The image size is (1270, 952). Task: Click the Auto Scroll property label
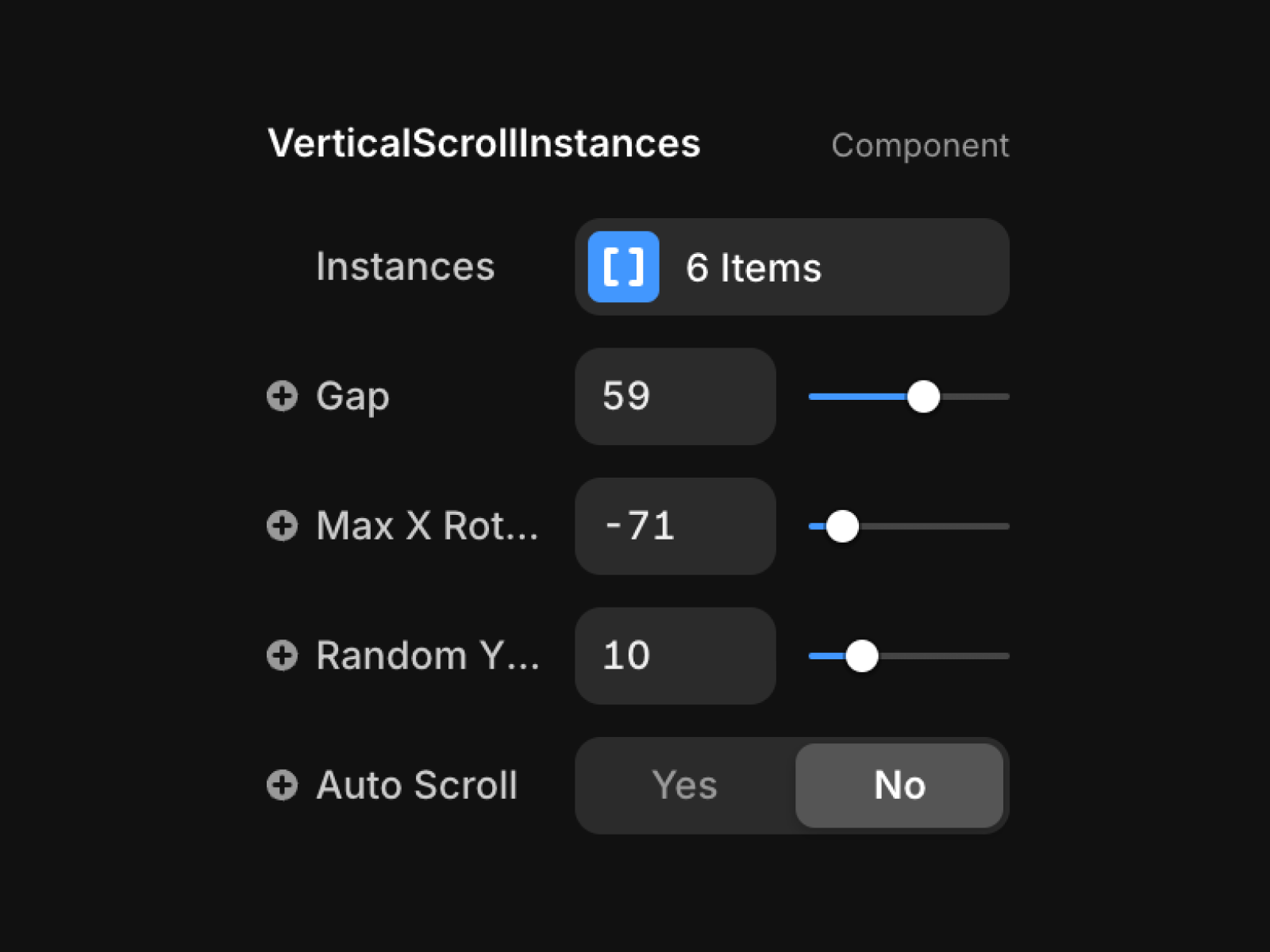pyautogui.click(x=417, y=785)
